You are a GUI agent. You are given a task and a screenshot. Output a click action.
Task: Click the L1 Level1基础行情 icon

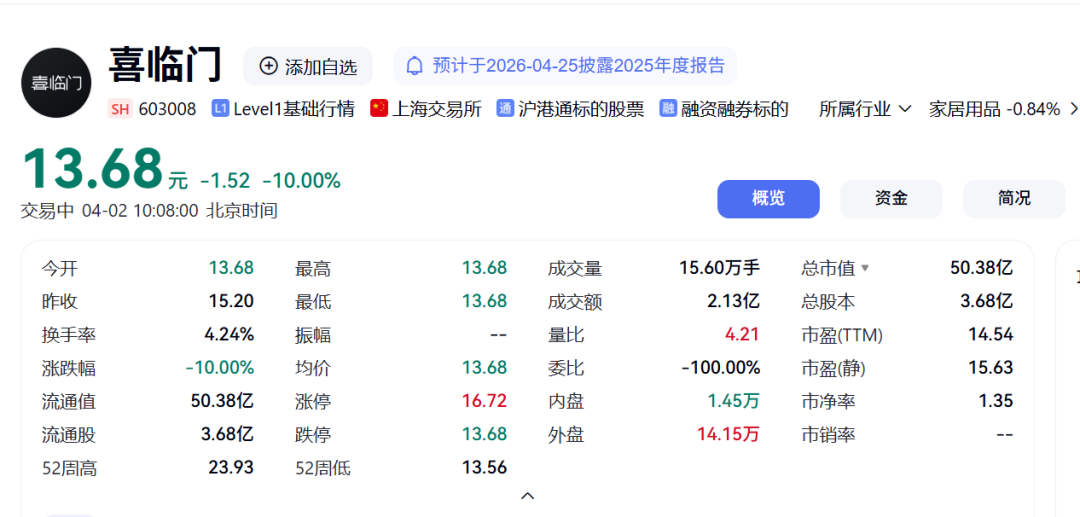(x=220, y=109)
